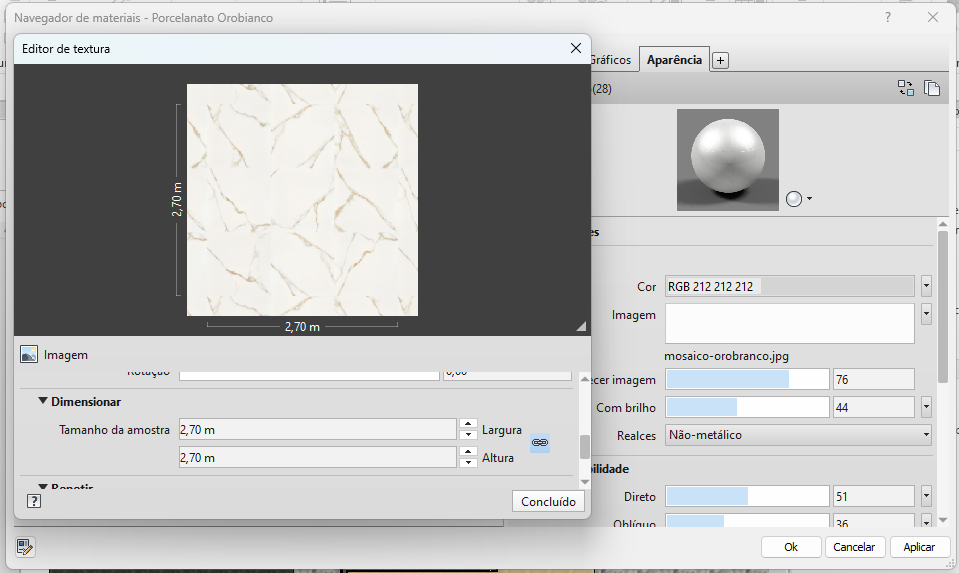Viewport: 959px width, 573px height.
Task: Edit the Altura sample size field
Action: click(317, 457)
